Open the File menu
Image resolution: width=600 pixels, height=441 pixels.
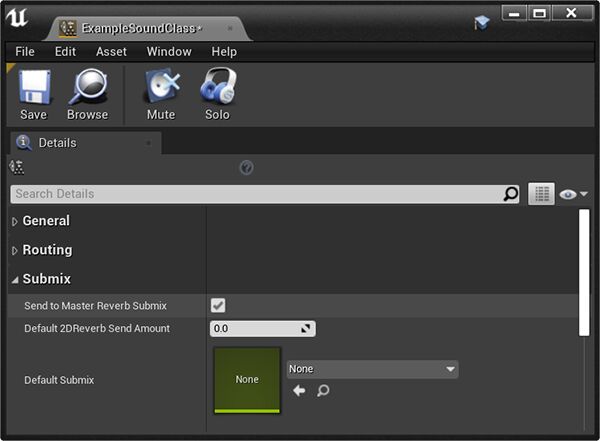coord(25,52)
